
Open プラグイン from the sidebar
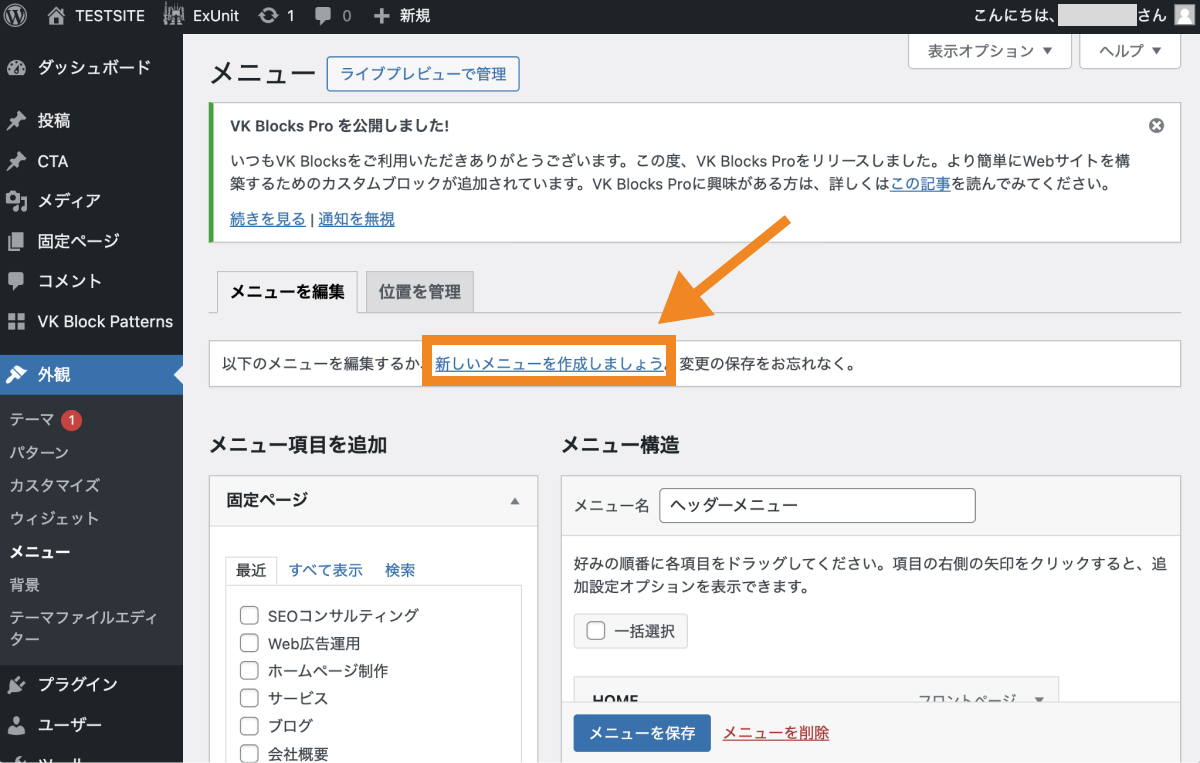click(x=85, y=684)
